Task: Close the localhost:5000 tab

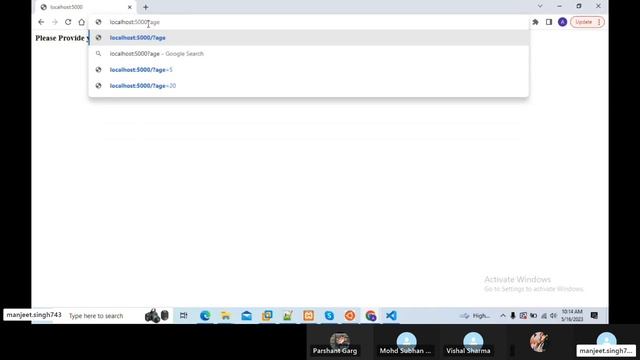Action: click(130, 7)
